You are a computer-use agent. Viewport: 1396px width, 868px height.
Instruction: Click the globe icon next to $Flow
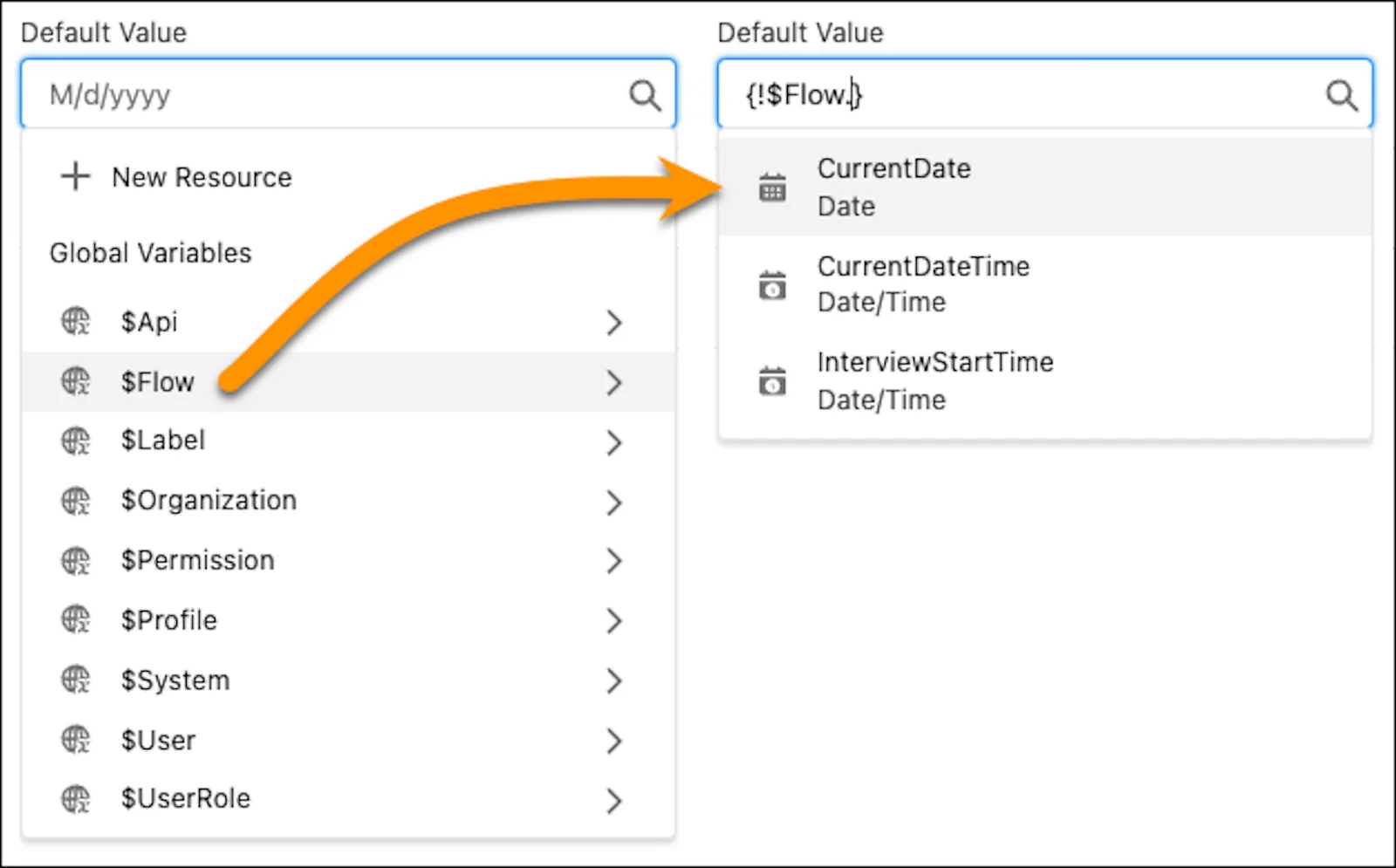coord(75,382)
